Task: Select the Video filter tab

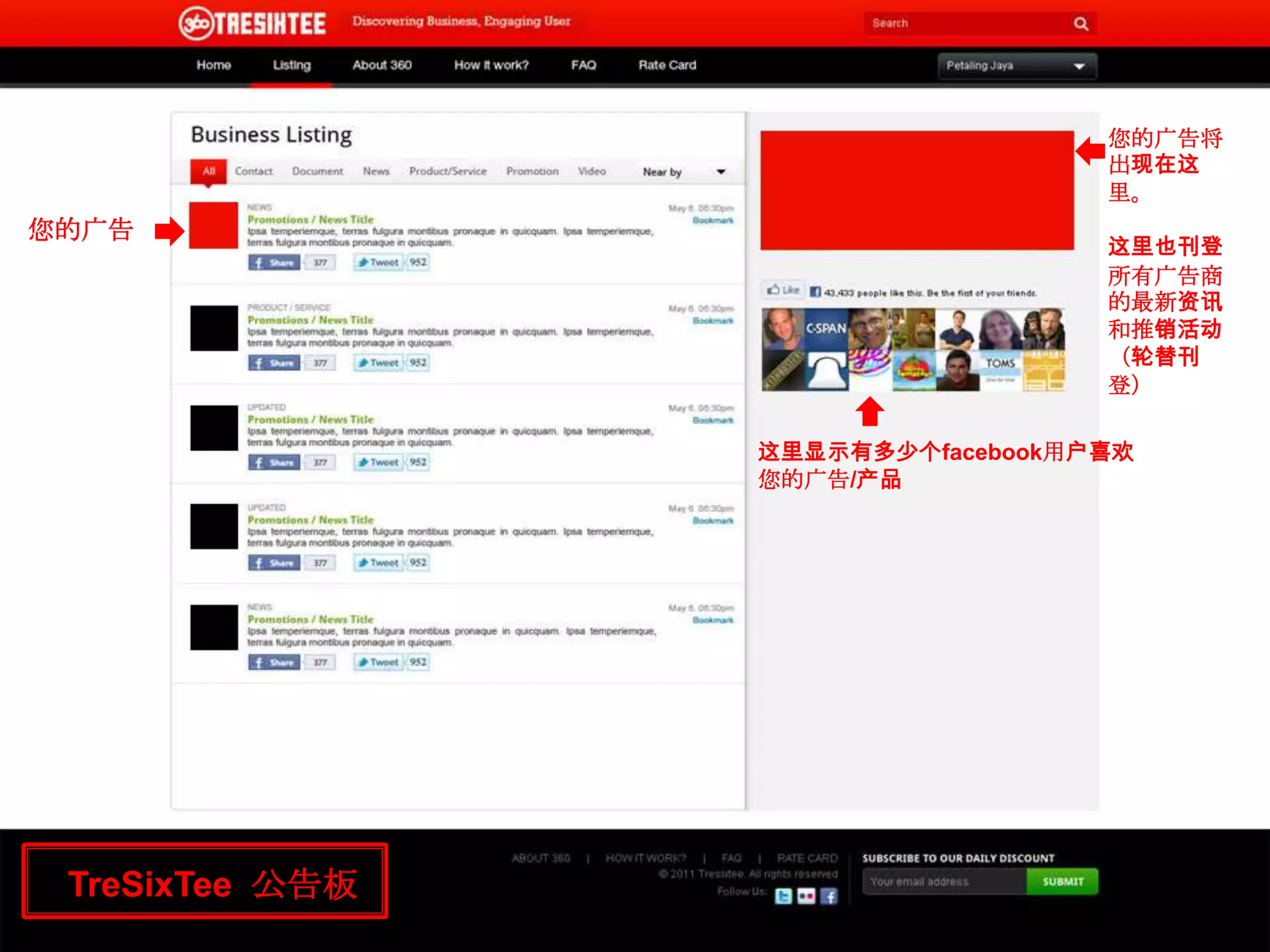Action: (x=592, y=172)
